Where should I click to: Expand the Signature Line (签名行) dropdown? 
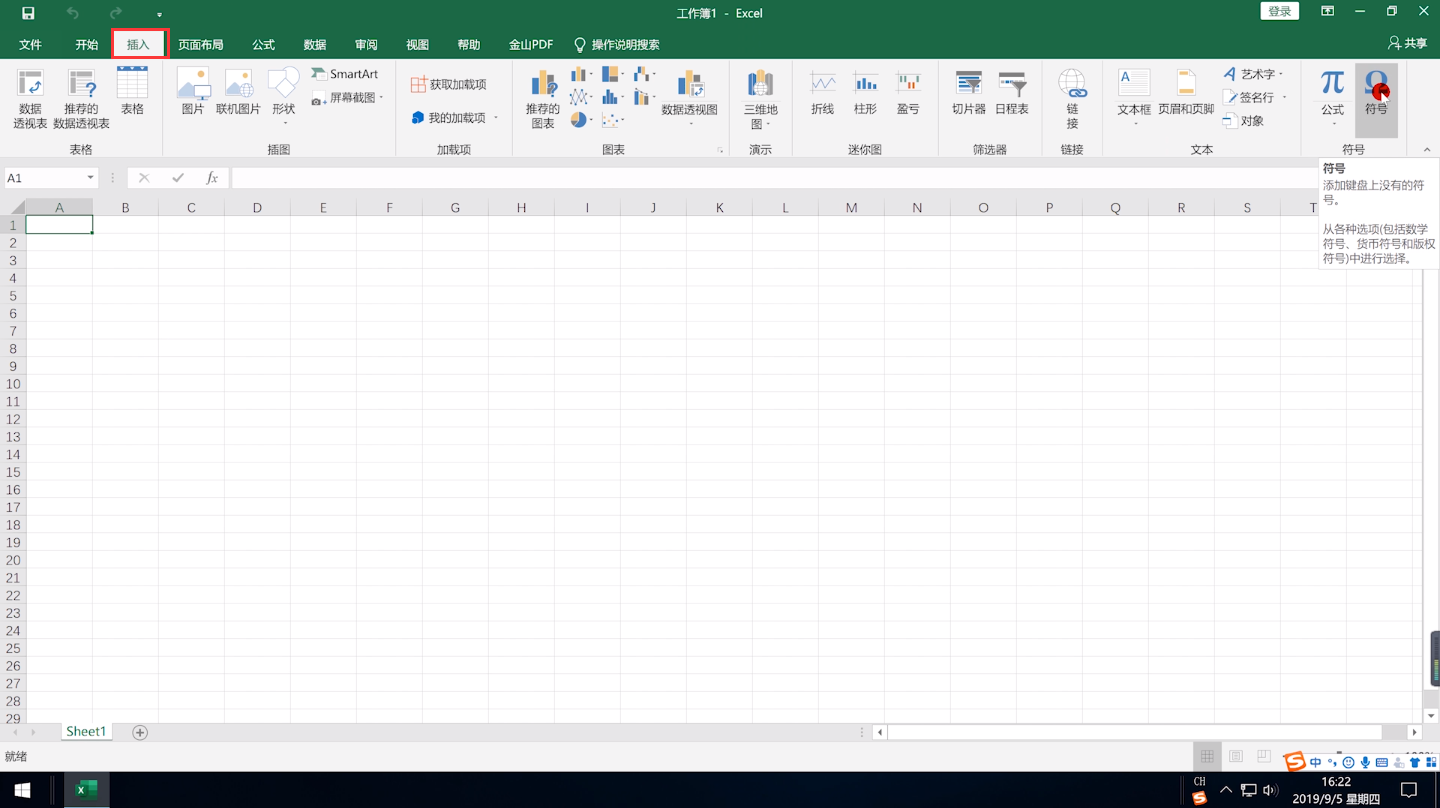(1284, 98)
